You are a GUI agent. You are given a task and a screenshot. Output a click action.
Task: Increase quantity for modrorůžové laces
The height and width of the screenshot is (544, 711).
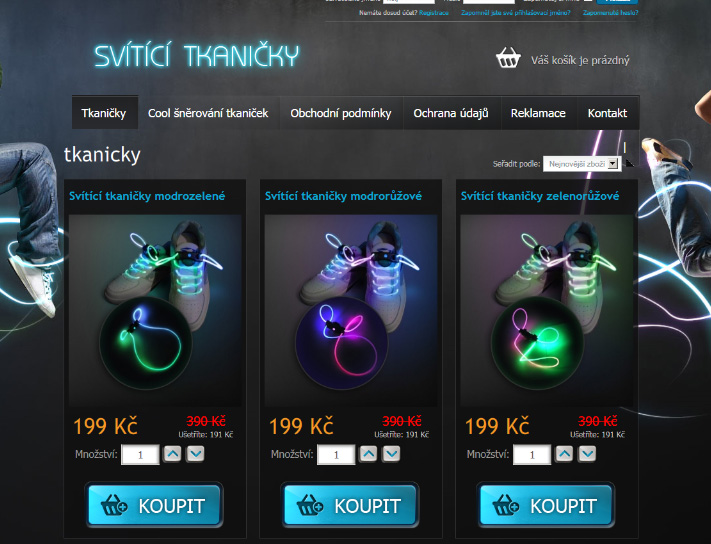click(368, 454)
